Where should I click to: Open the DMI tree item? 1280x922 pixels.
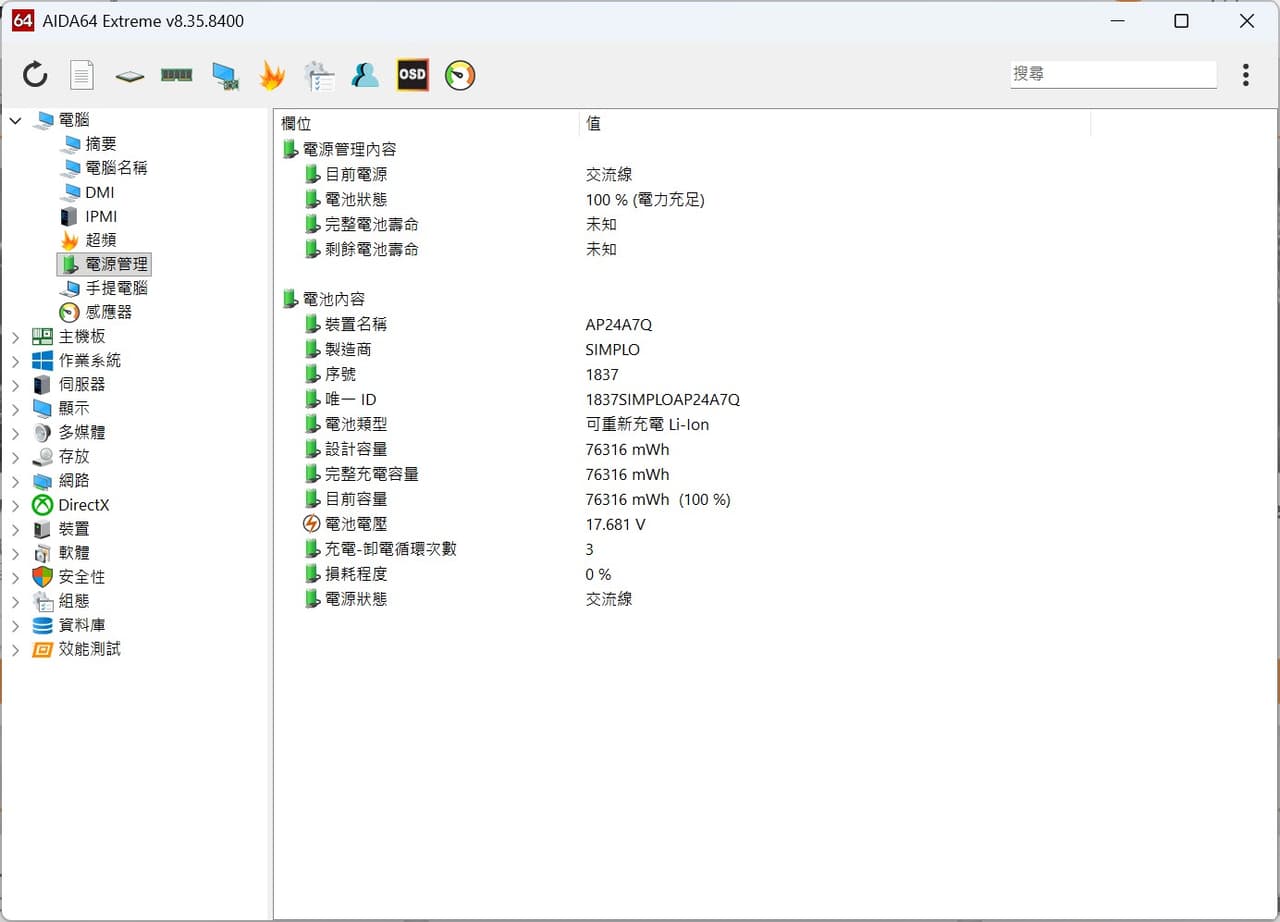(x=100, y=192)
